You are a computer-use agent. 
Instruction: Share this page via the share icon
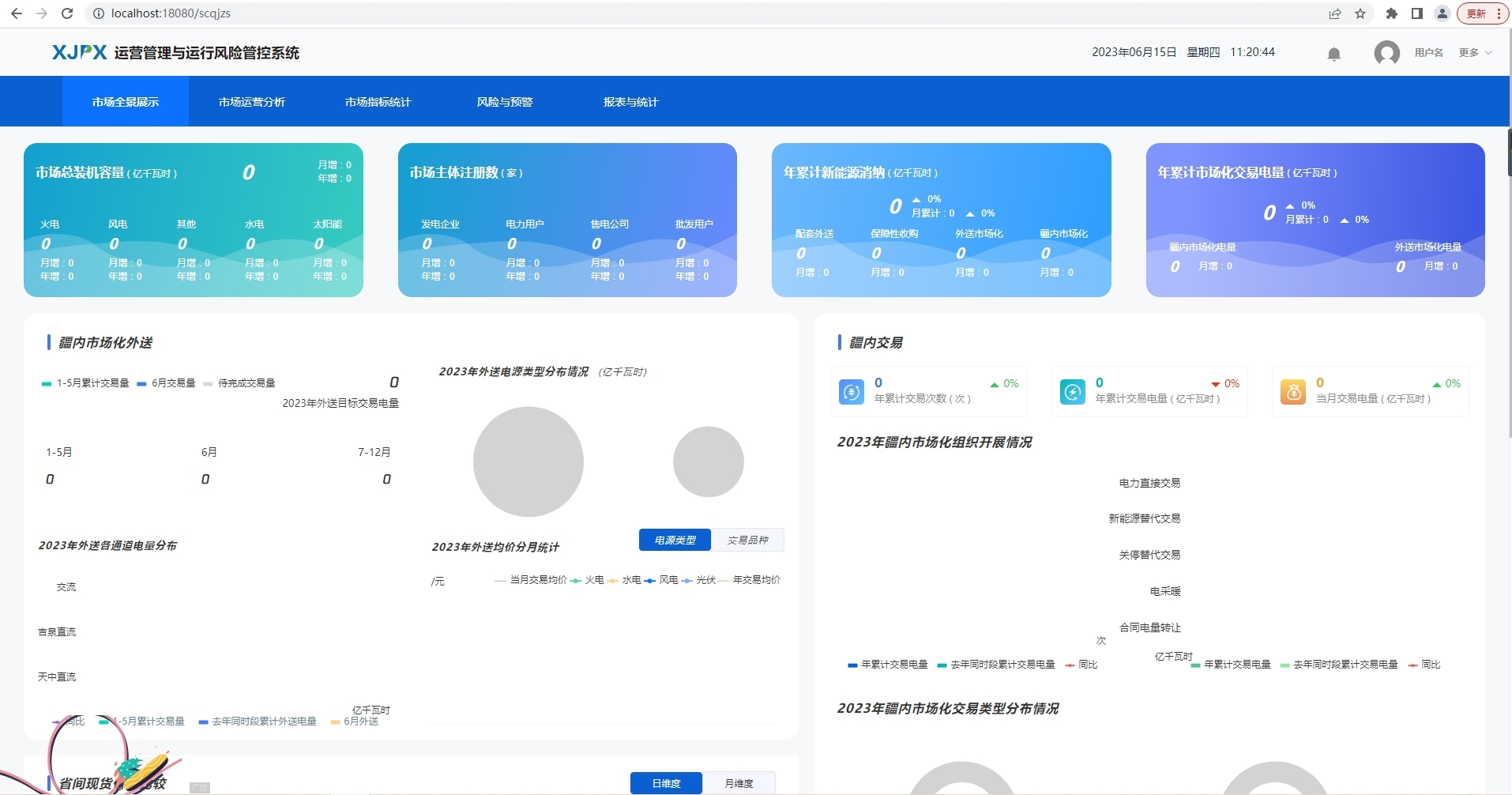[x=1335, y=13]
